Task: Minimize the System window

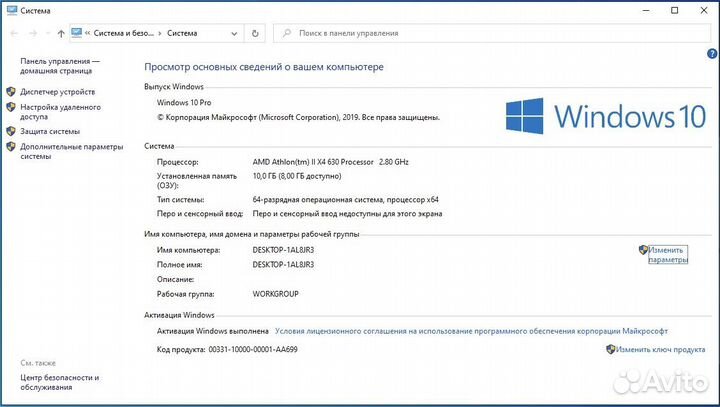Action: (x=646, y=10)
